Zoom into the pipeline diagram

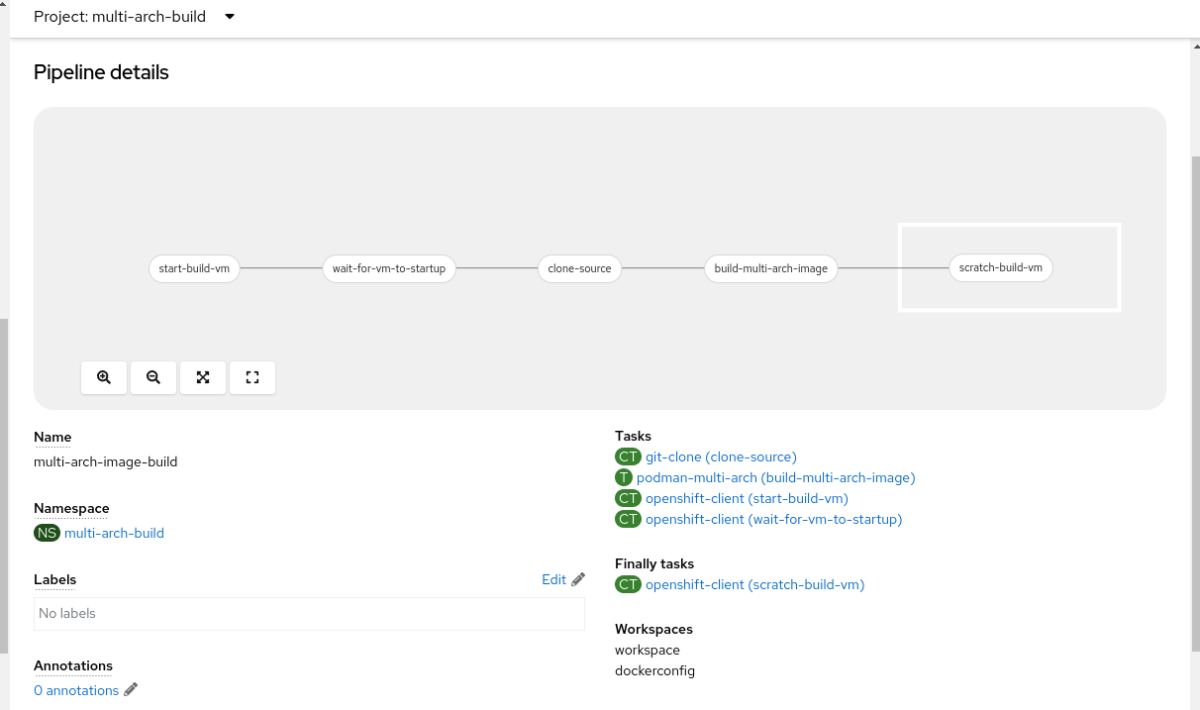click(104, 377)
